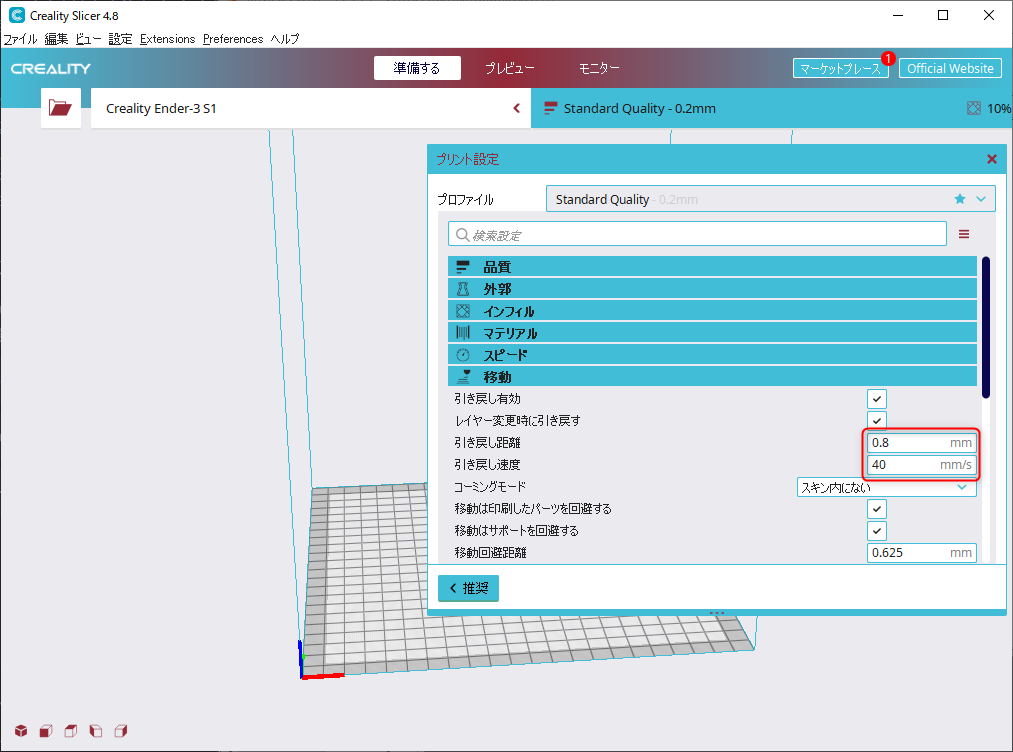
Task: Select the left side view cube icon
Action: tap(96, 731)
